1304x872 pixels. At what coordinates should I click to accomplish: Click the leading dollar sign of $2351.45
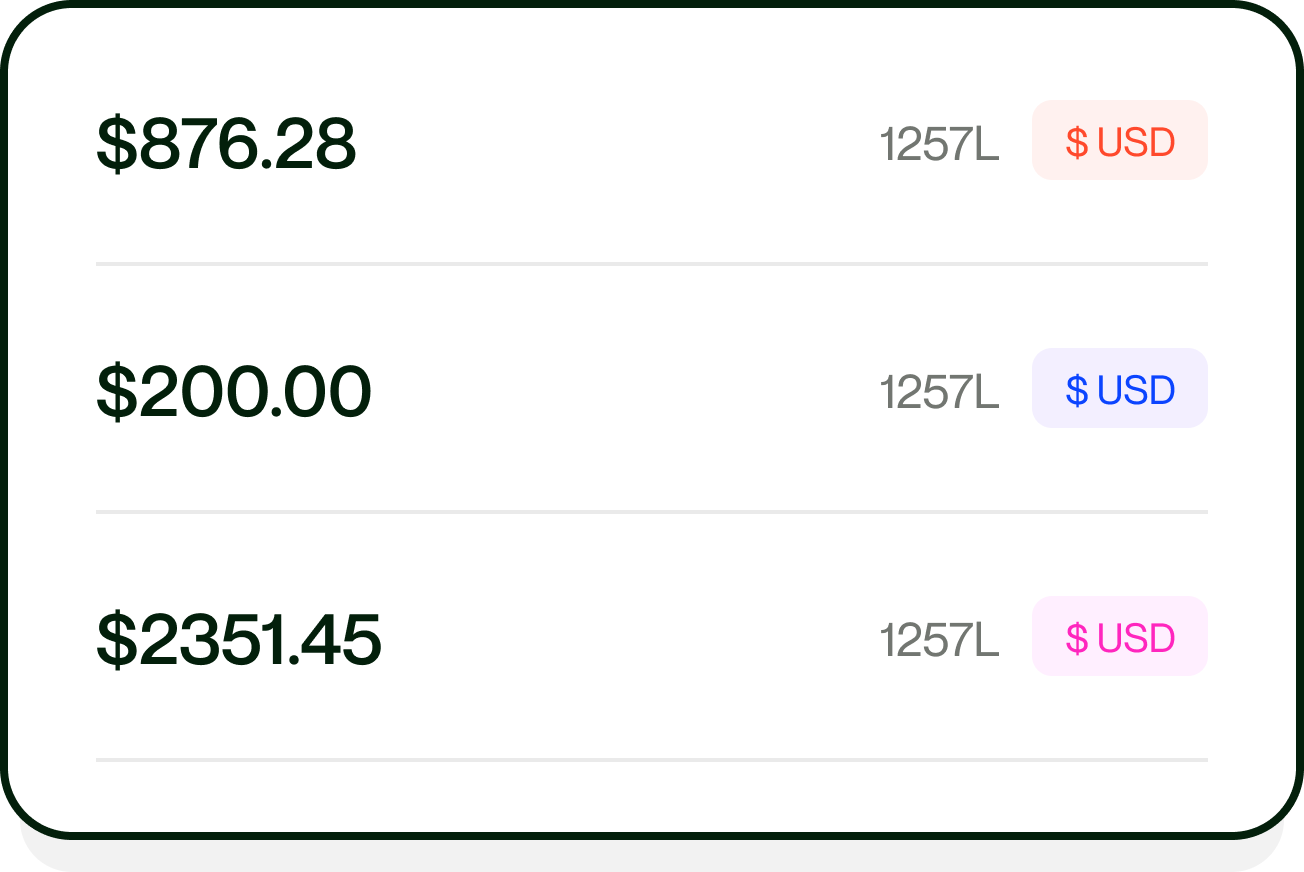pyautogui.click(x=116, y=640)
